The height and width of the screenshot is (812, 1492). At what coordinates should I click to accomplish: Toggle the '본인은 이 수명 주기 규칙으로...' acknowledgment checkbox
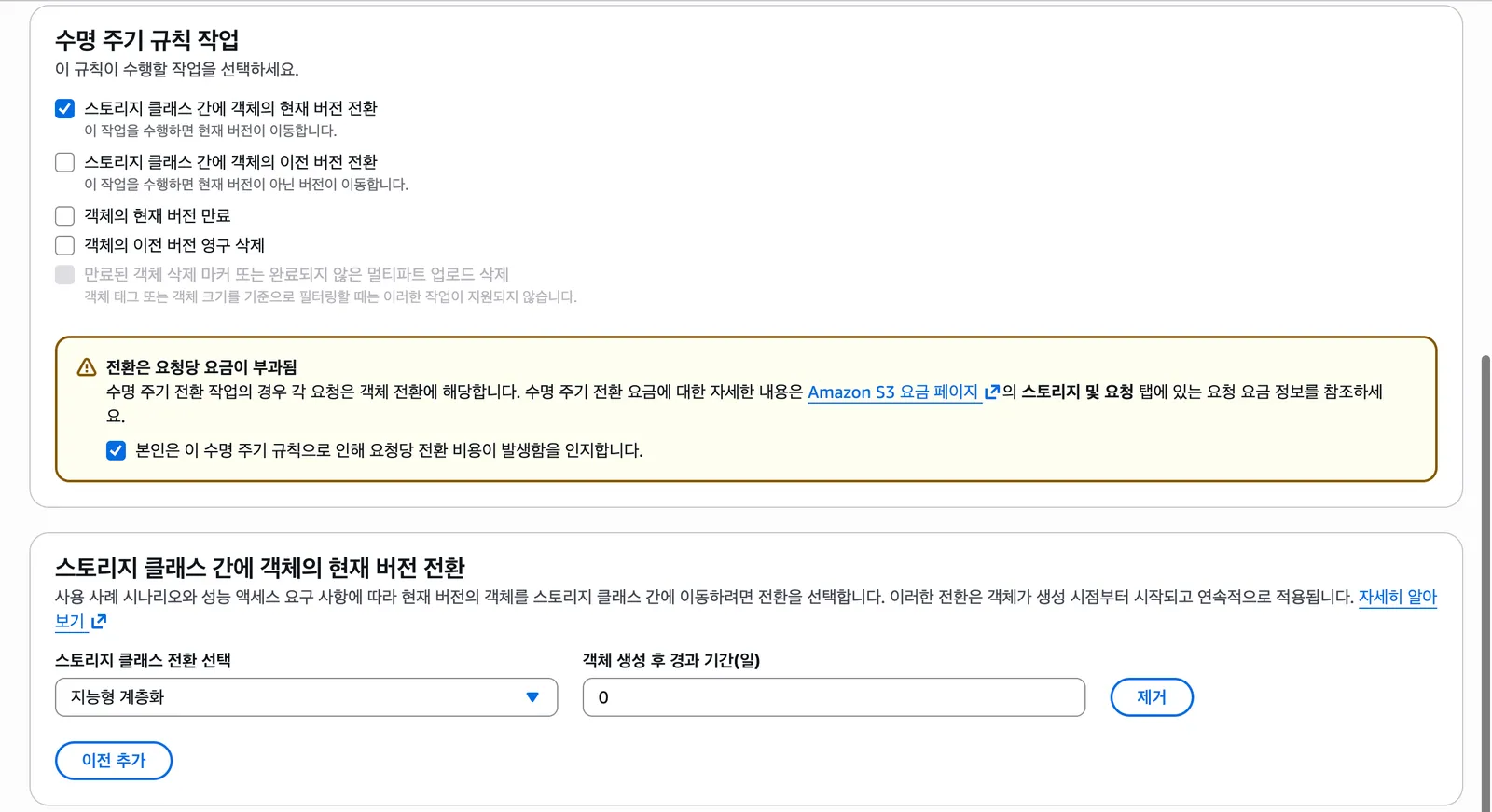point(116,451)
